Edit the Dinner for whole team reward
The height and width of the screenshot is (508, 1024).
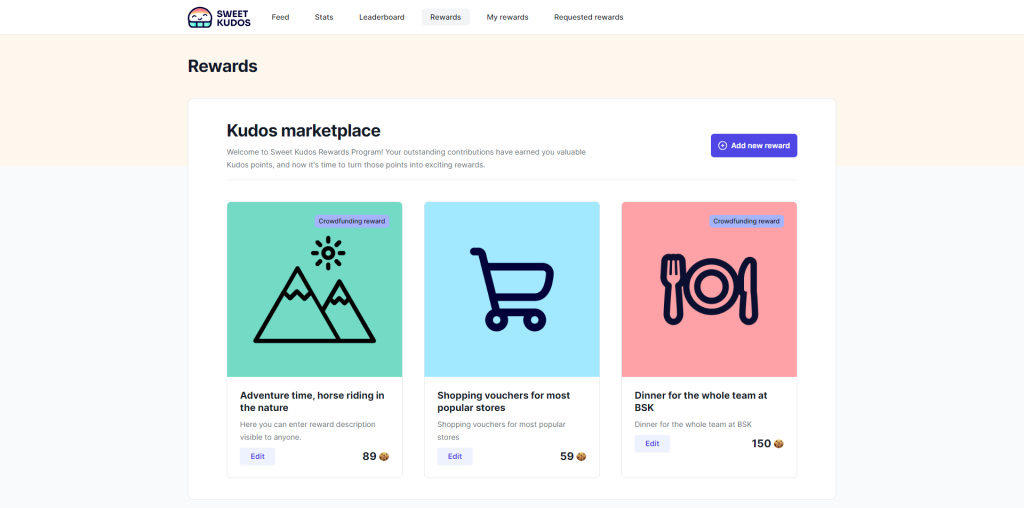[652, 443]
